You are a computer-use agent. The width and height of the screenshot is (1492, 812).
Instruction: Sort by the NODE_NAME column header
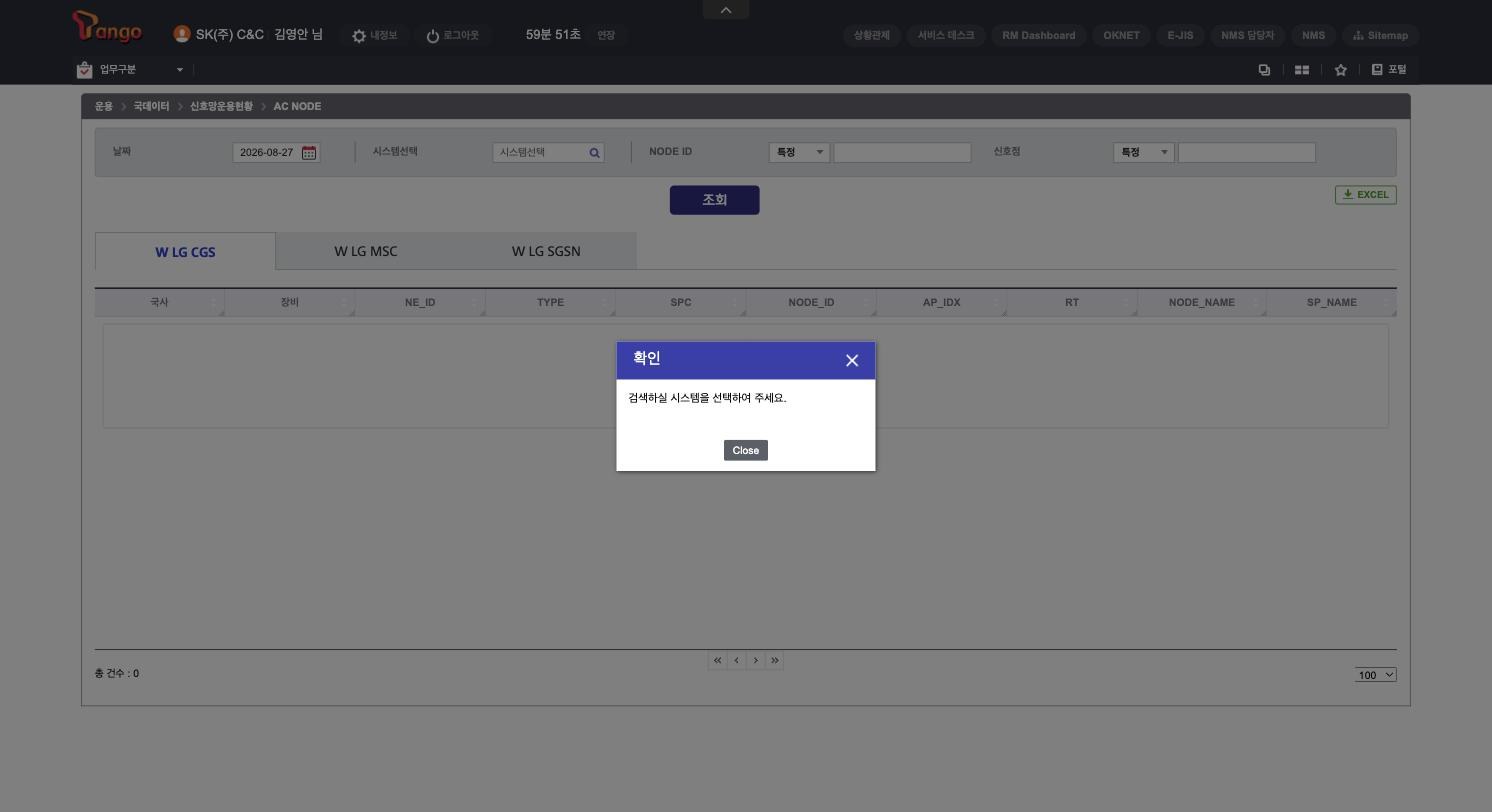tap(1201, 302)
